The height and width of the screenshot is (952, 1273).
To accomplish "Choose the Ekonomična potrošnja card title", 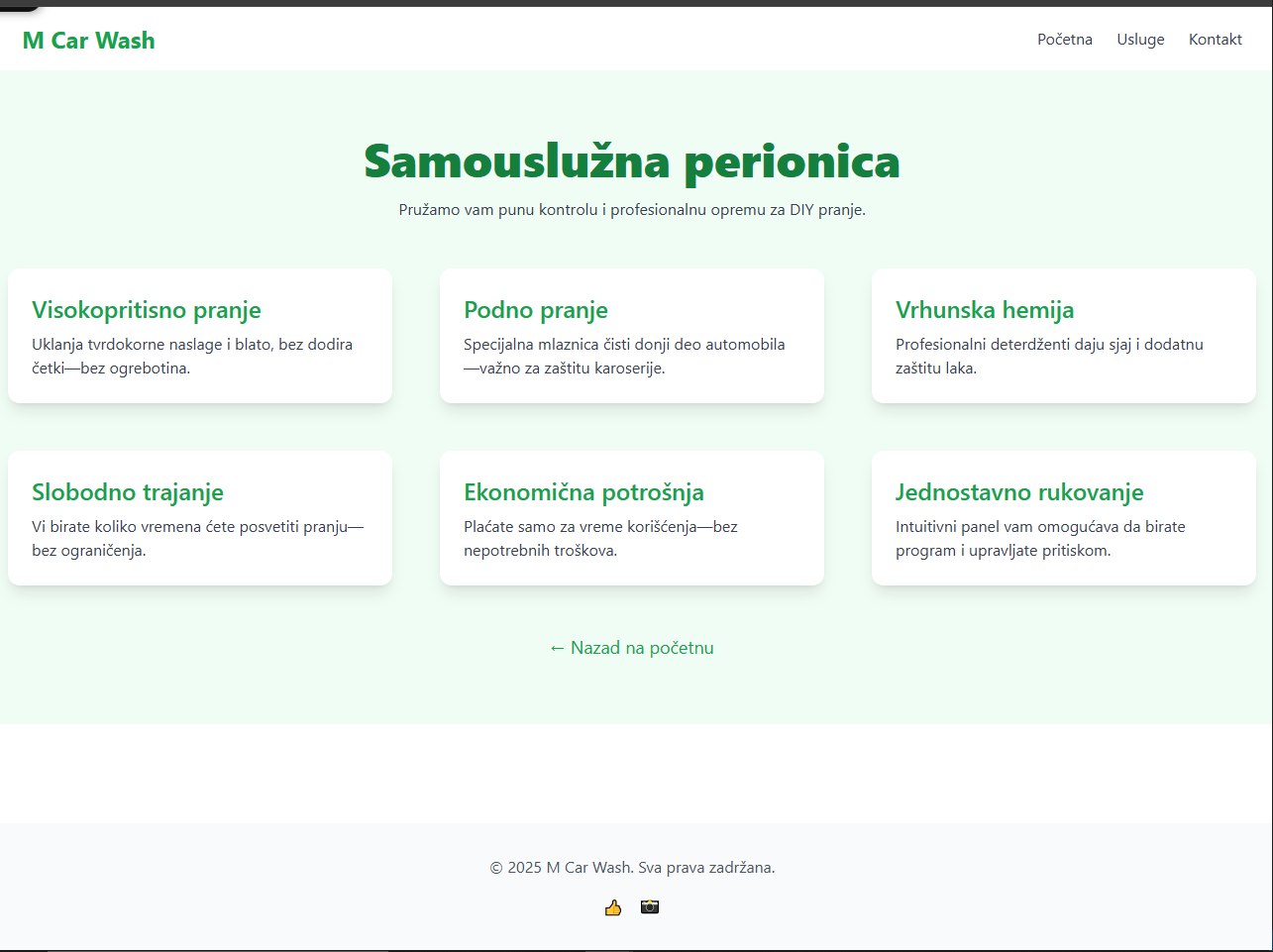I will (x=583, y=492).
